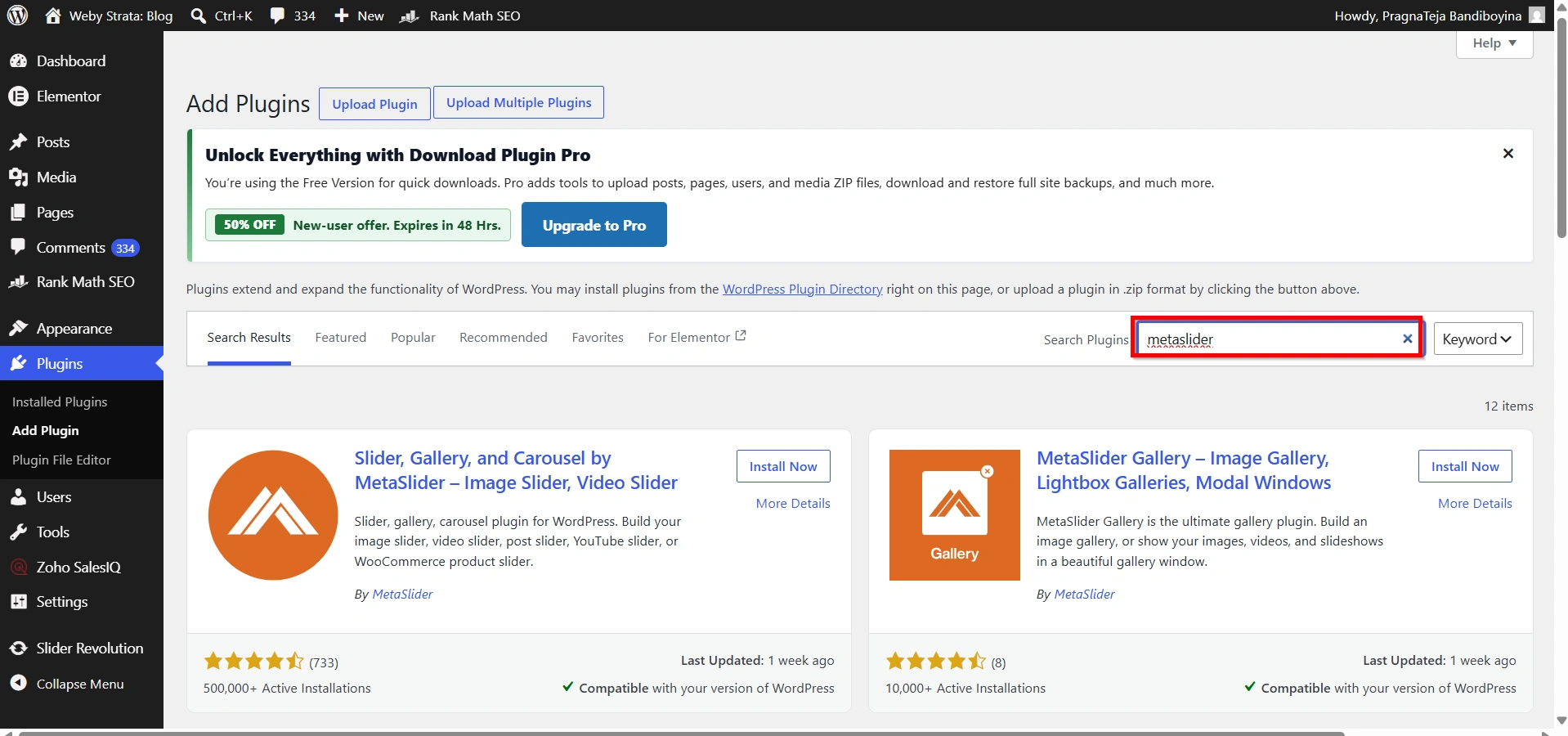Switch to Favorites tab

[x=598, y=338]
